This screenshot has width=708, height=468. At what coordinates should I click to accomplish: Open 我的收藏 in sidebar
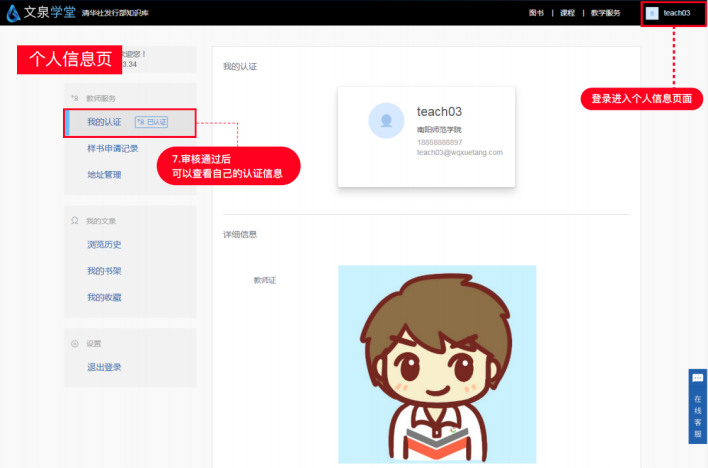(103, 297)
